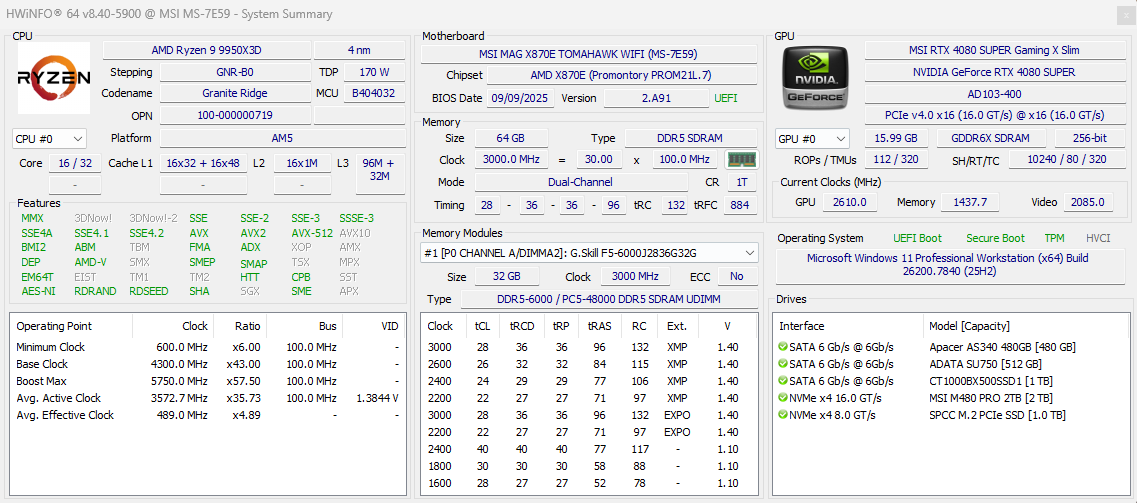Viewport: 1137px width, 503px height.
Task: Click the 100-000000719 OPN field
Action: 235,115
